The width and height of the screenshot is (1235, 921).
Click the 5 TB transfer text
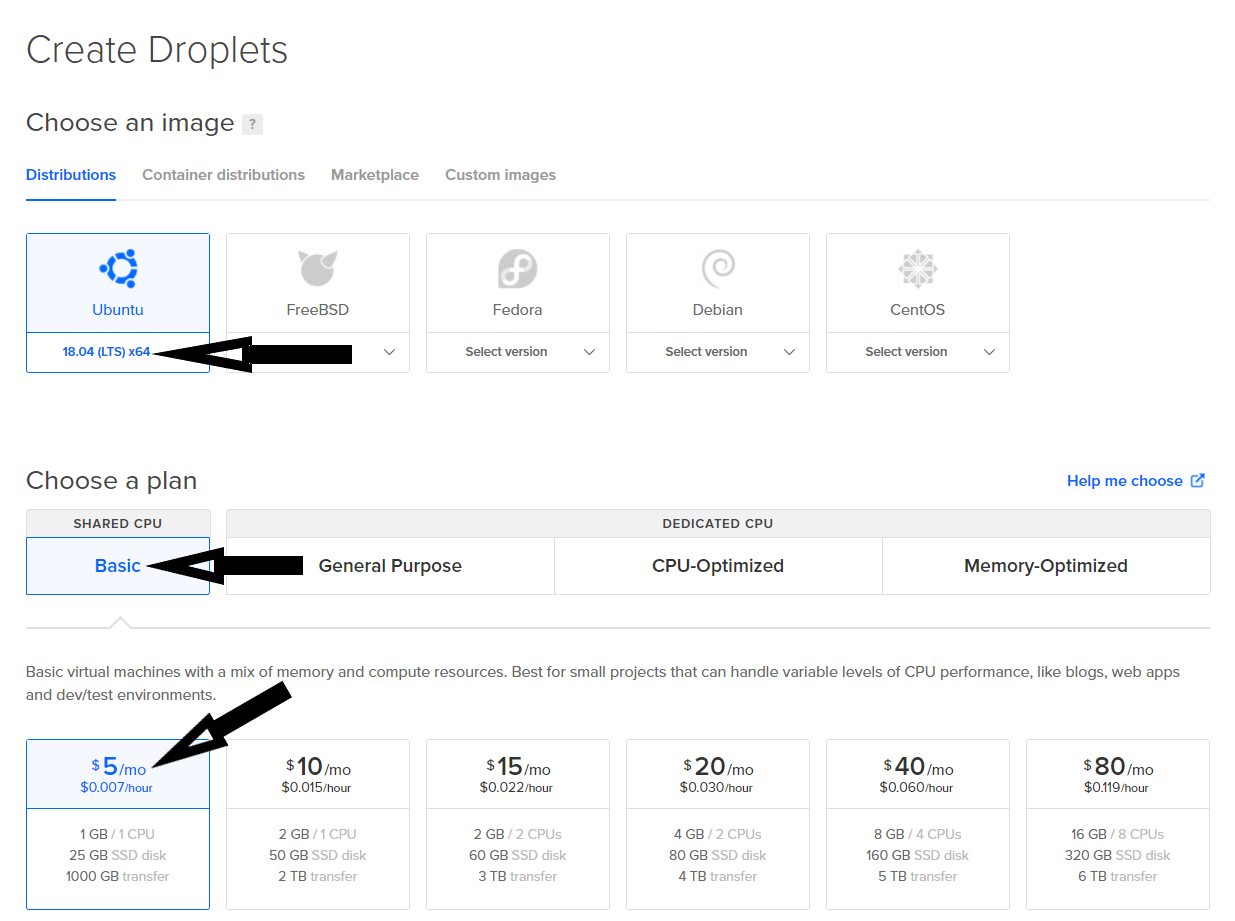918,876
